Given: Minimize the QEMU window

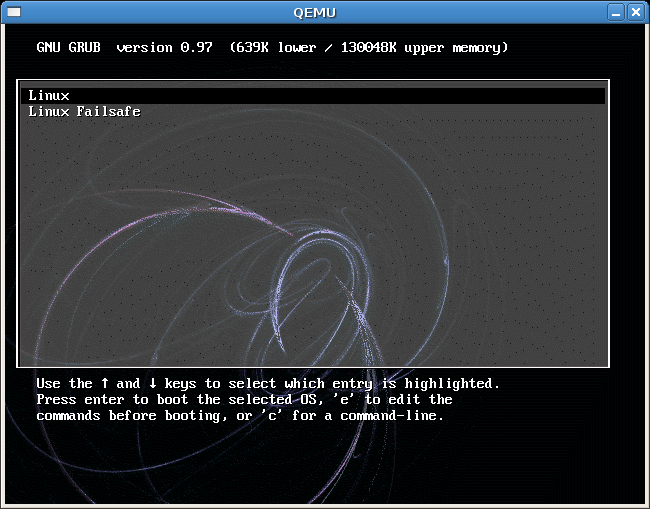Looking at the screenshot, I should coord(616,12).
